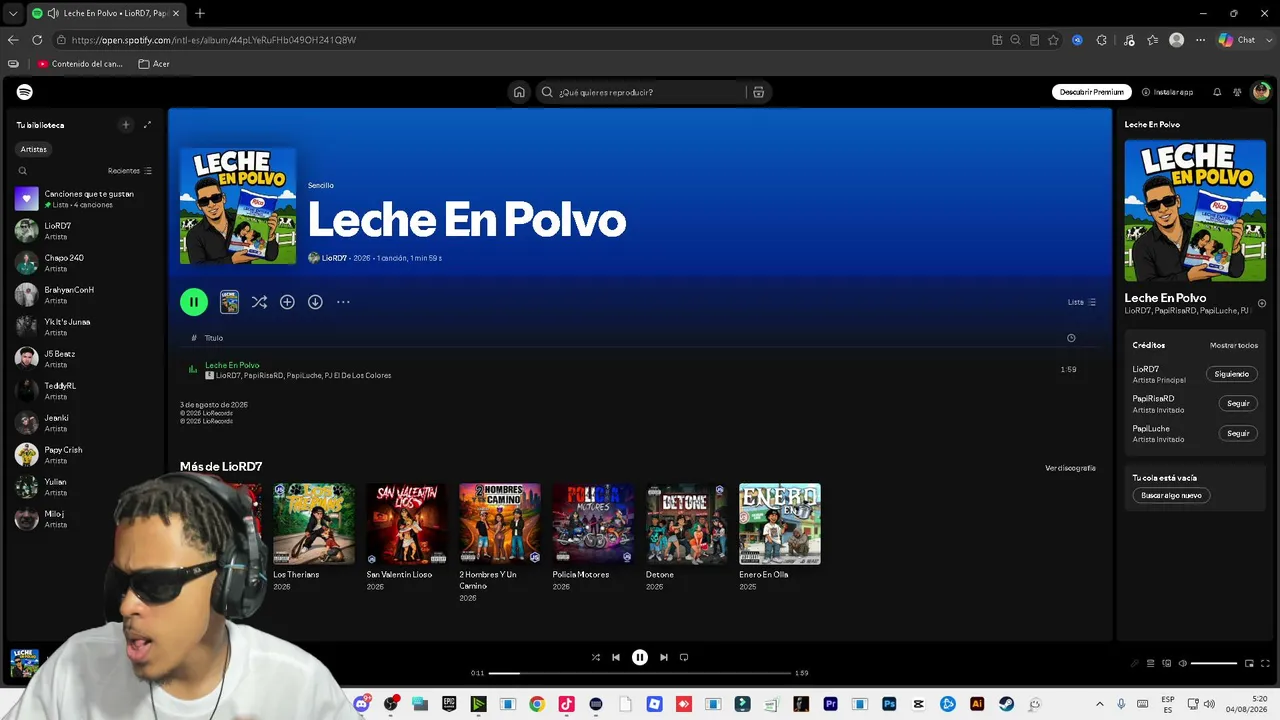Click Mostrar todos in the Créditos card
The width and height of the screenshot is (1280, 720).
tap(1234, 345)
